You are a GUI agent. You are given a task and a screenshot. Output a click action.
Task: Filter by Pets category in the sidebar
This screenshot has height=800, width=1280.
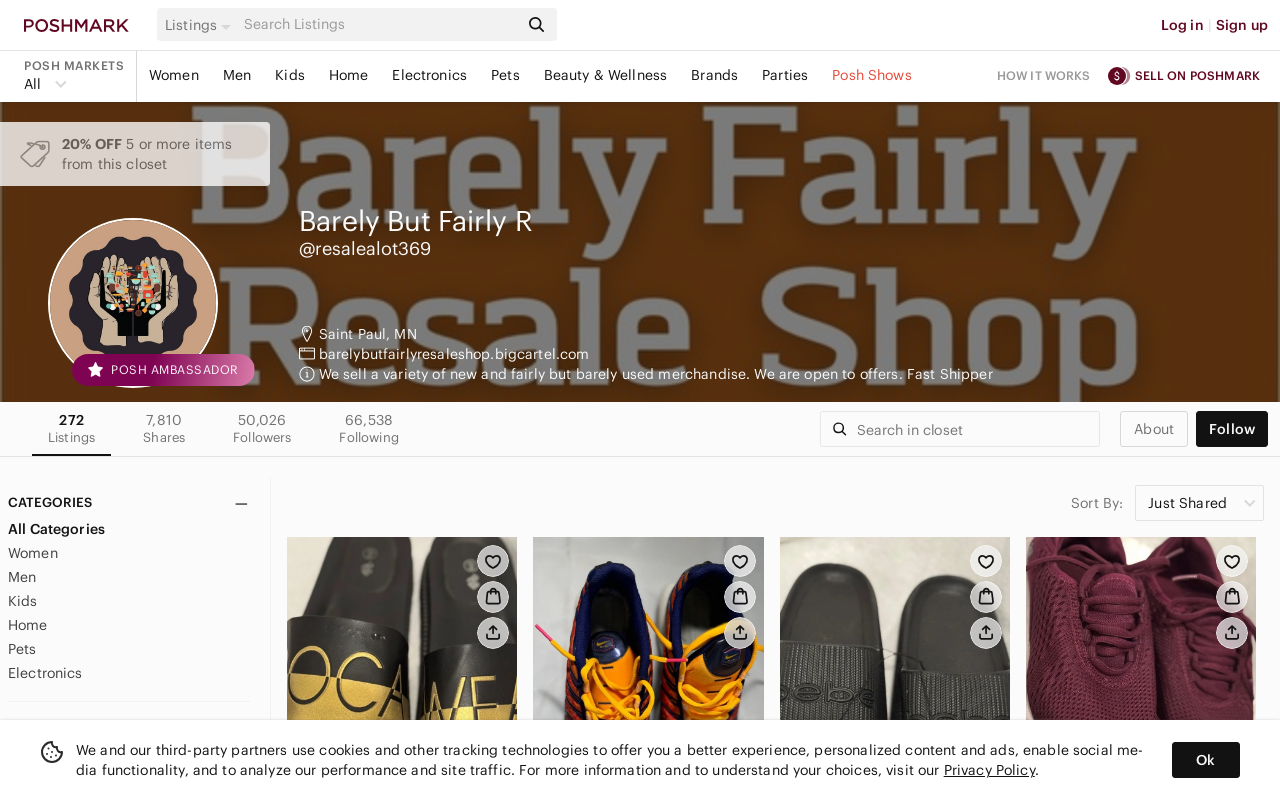pos(22,649)
